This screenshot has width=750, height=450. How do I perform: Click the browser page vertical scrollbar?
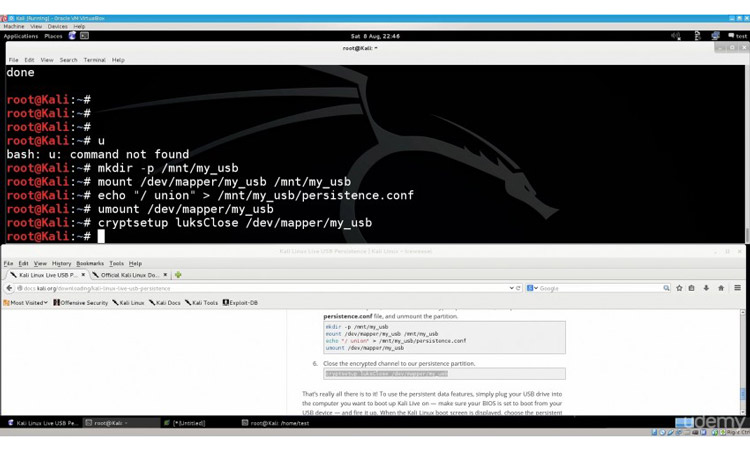(743, 362)
